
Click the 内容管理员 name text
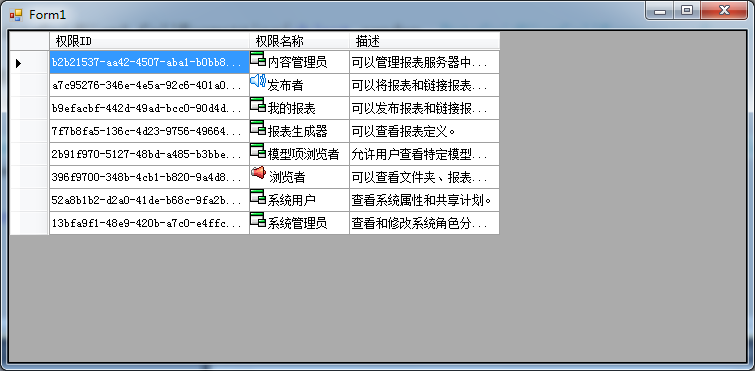pos(298,62)
